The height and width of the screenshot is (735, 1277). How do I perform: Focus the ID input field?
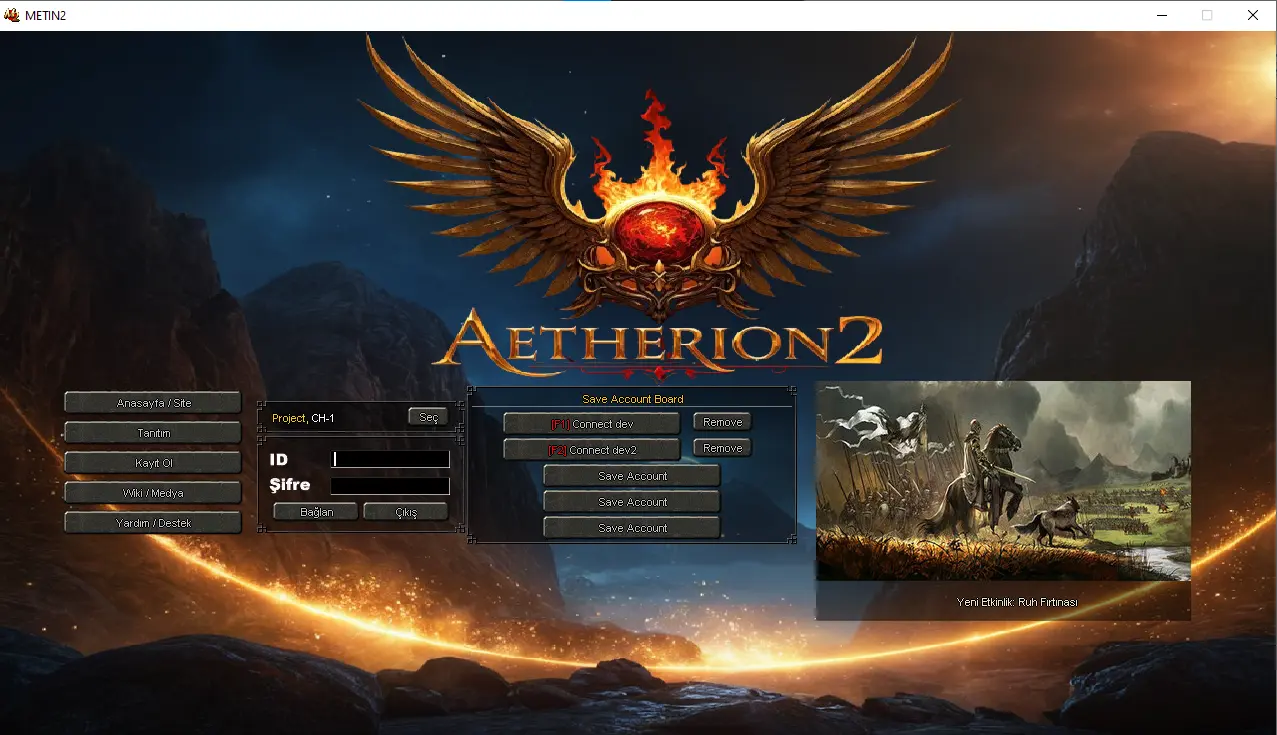[x=390, y=459]
